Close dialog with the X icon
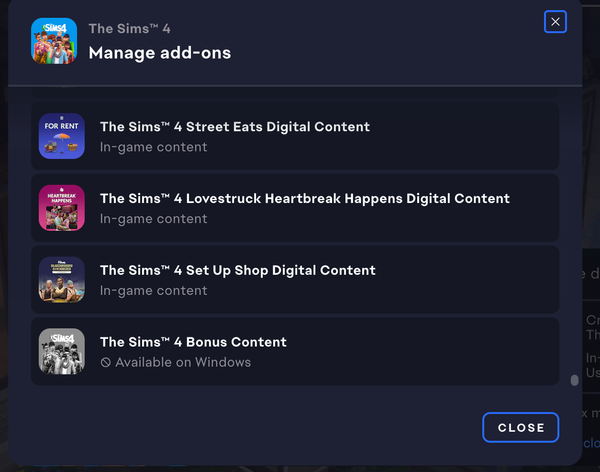Viewport: 600px width, 472px height. 555,21
